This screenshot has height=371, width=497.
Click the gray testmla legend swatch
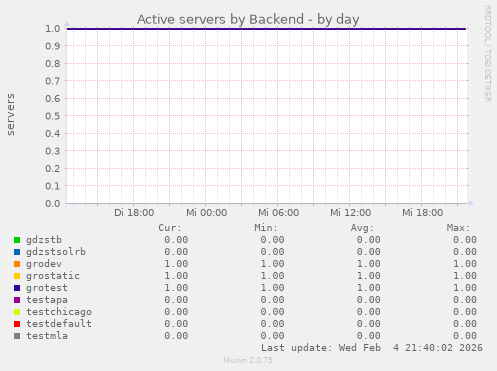pyautogui.click(x=17, y=336)
